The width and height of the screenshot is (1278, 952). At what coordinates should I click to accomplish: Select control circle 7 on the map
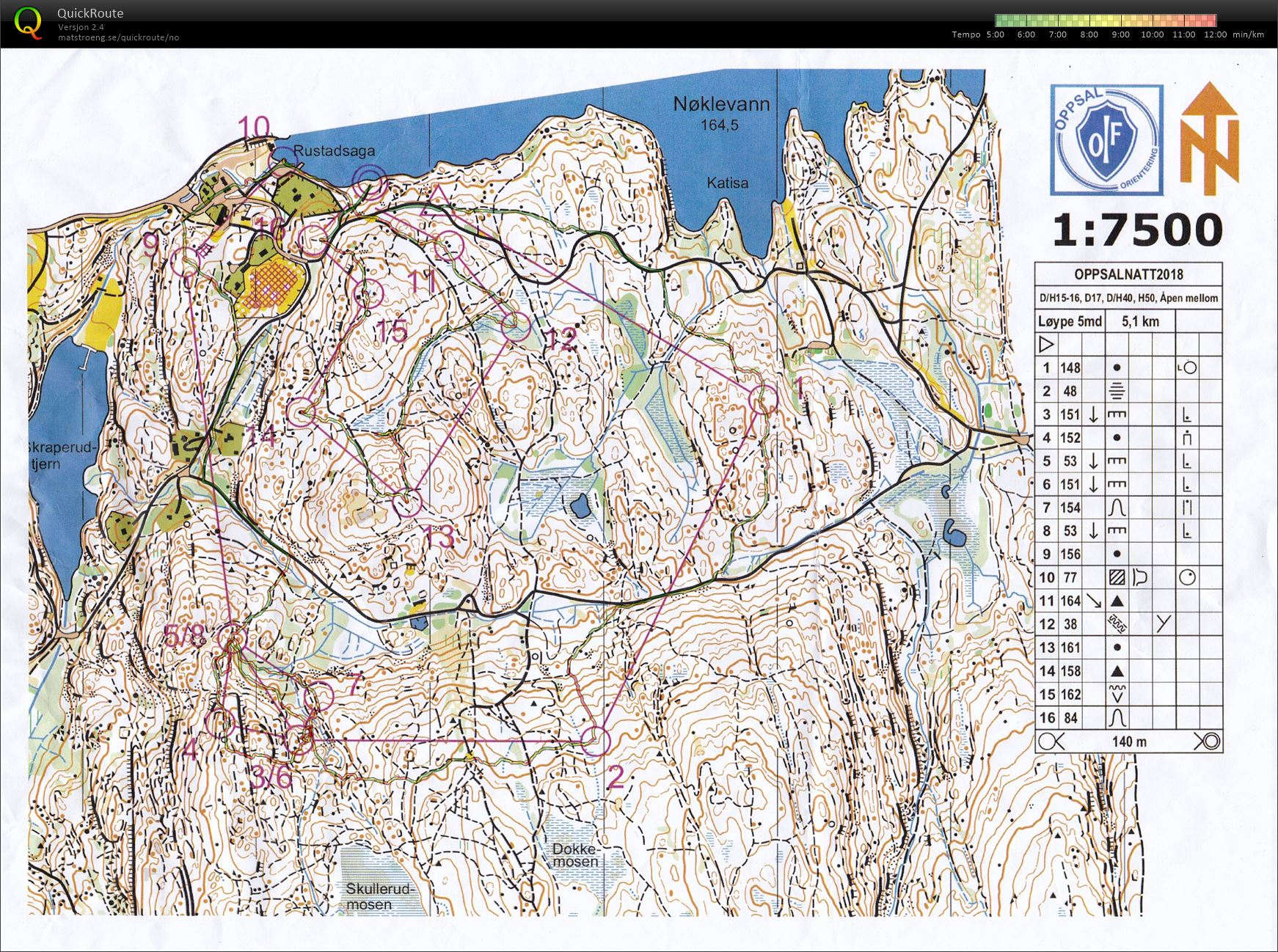tap(319, 697)
